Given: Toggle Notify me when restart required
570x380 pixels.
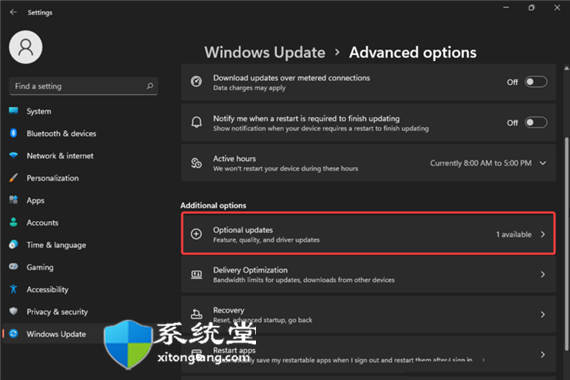Looking at the screenshot, I should [x=536, y=123].
